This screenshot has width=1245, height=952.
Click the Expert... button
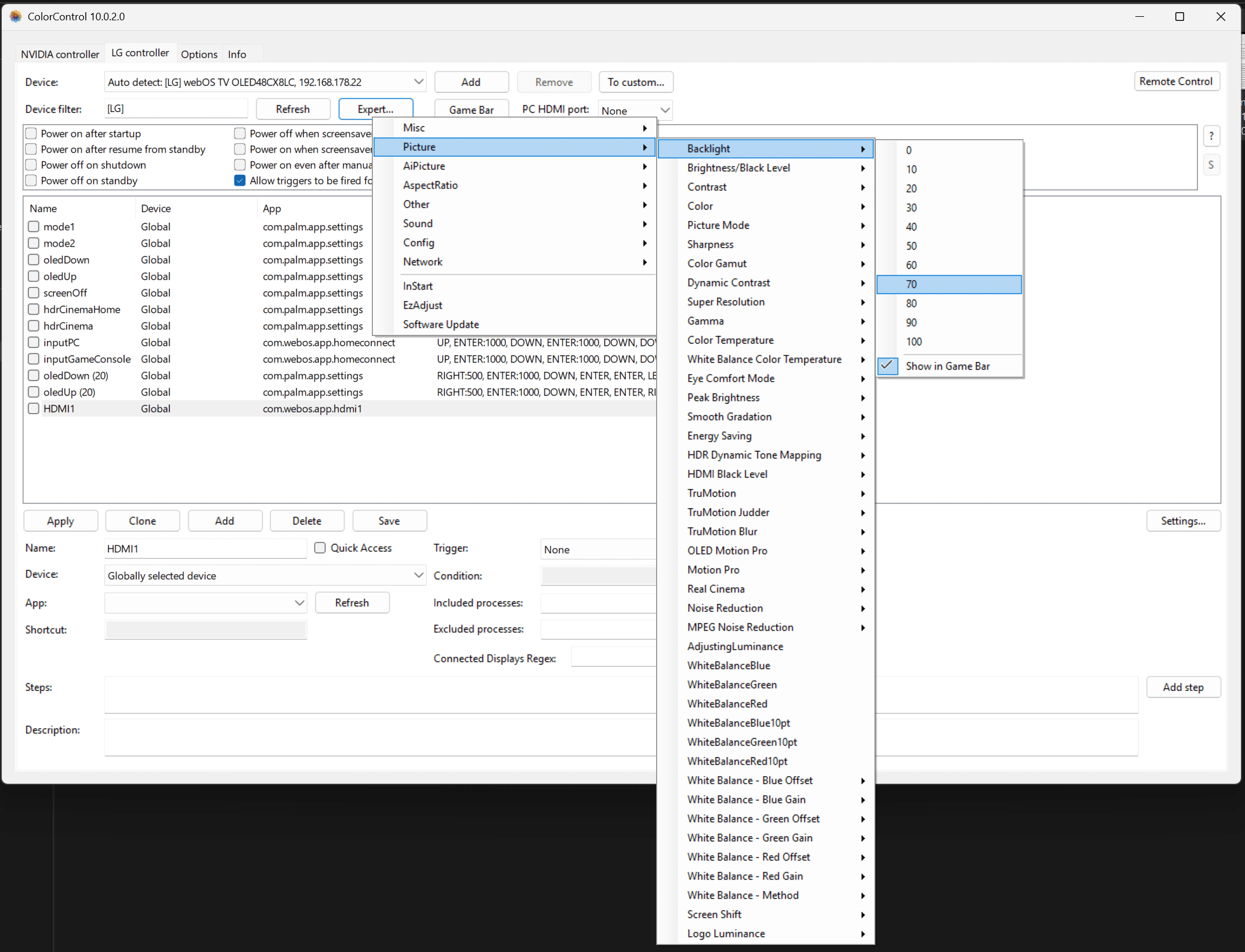pos(375,109)
